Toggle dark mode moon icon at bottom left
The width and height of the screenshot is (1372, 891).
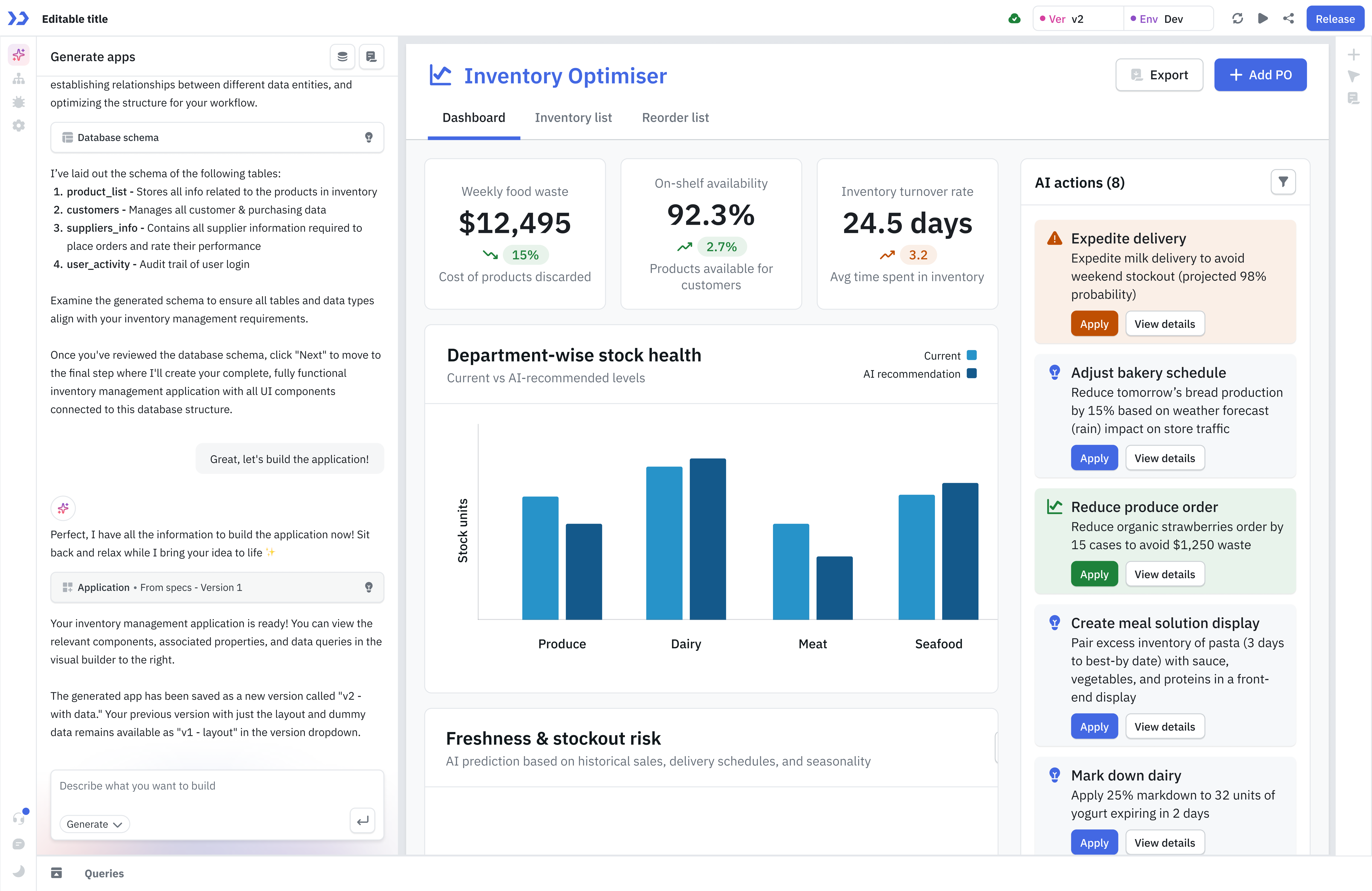coord(18,870)
